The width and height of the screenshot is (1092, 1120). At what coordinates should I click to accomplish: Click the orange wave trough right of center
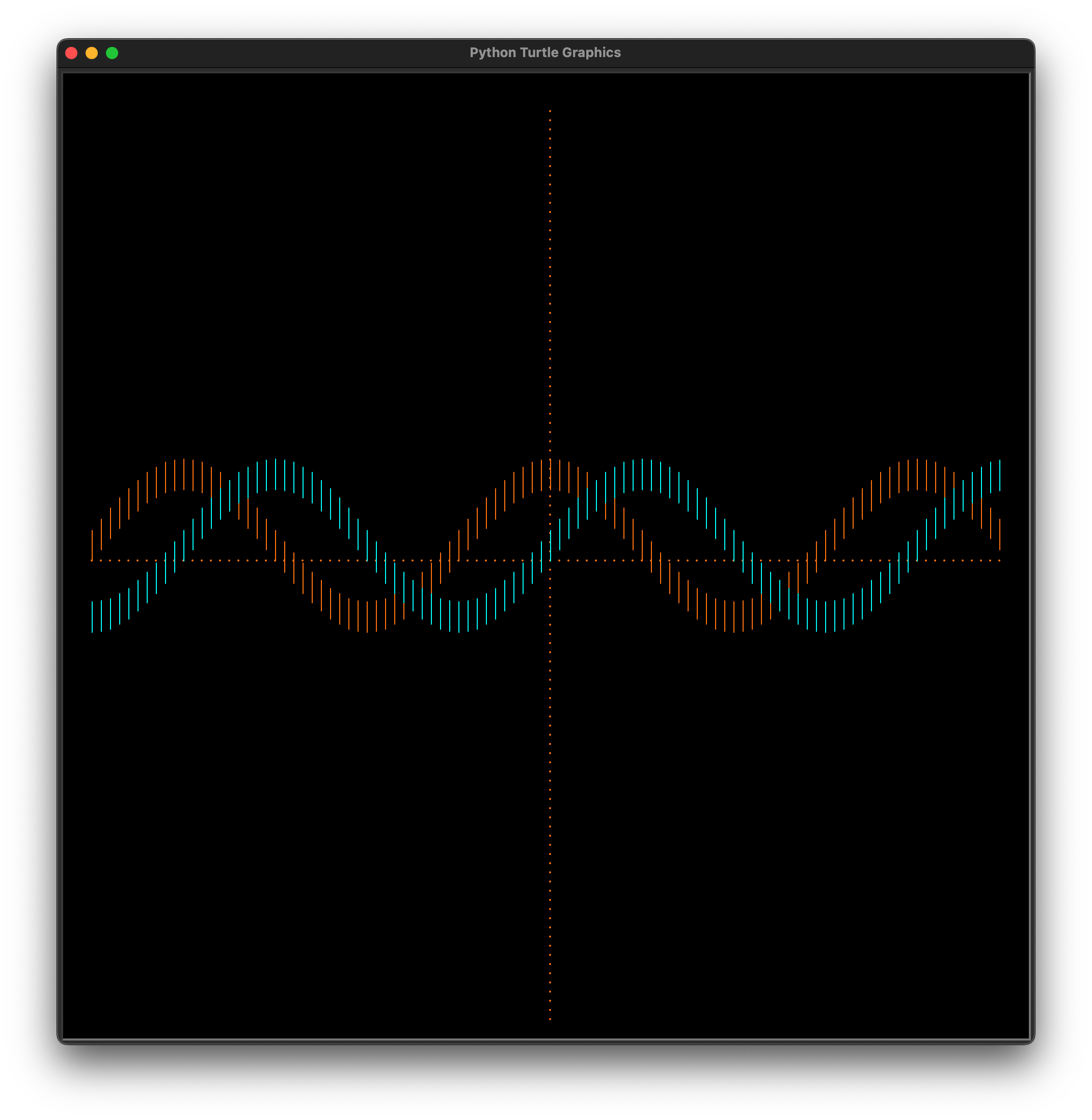[x=734, y=617]
